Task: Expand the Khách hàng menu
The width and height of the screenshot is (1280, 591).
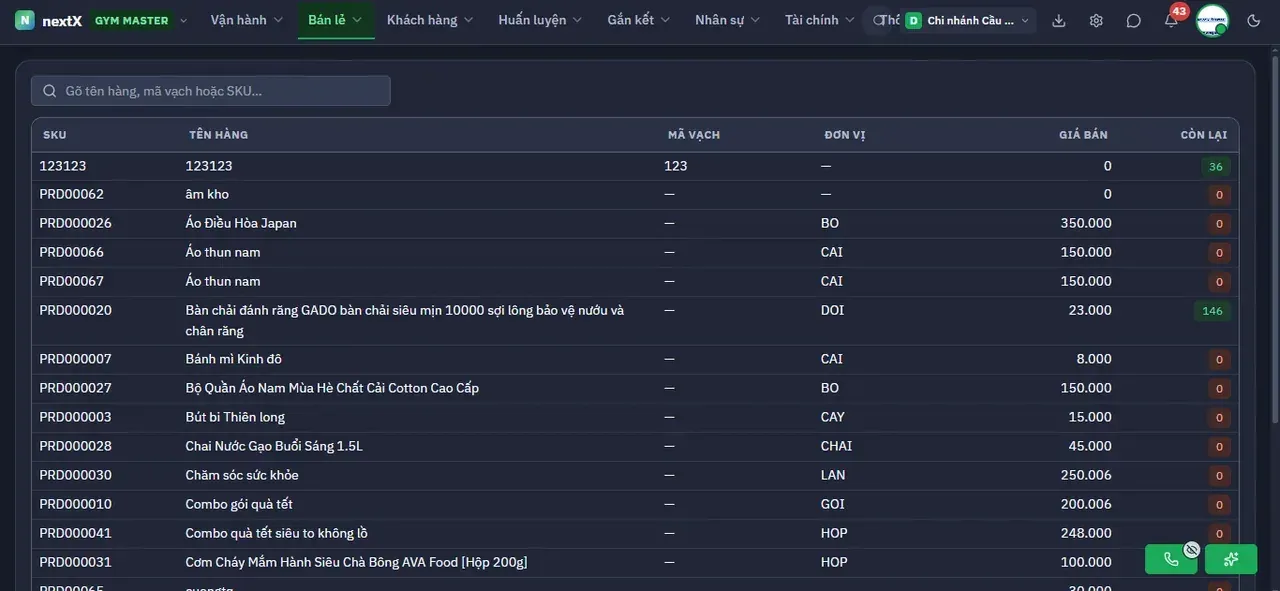Action: [431, 20]
